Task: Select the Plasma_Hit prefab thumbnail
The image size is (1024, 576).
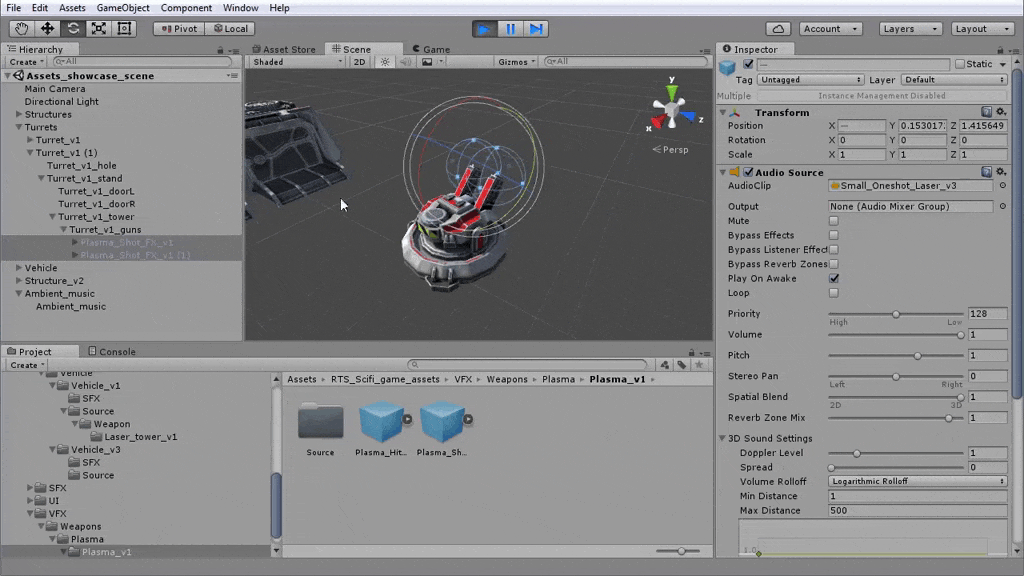Action: pyautogui.click(x=381, y=422)
